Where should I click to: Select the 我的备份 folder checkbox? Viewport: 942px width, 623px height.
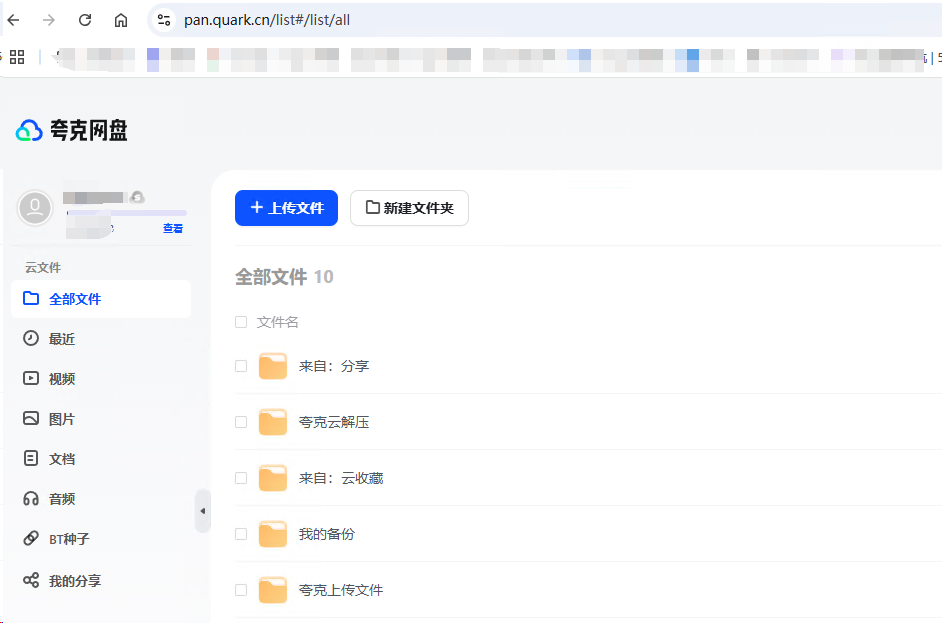click(x=241, y=534)
